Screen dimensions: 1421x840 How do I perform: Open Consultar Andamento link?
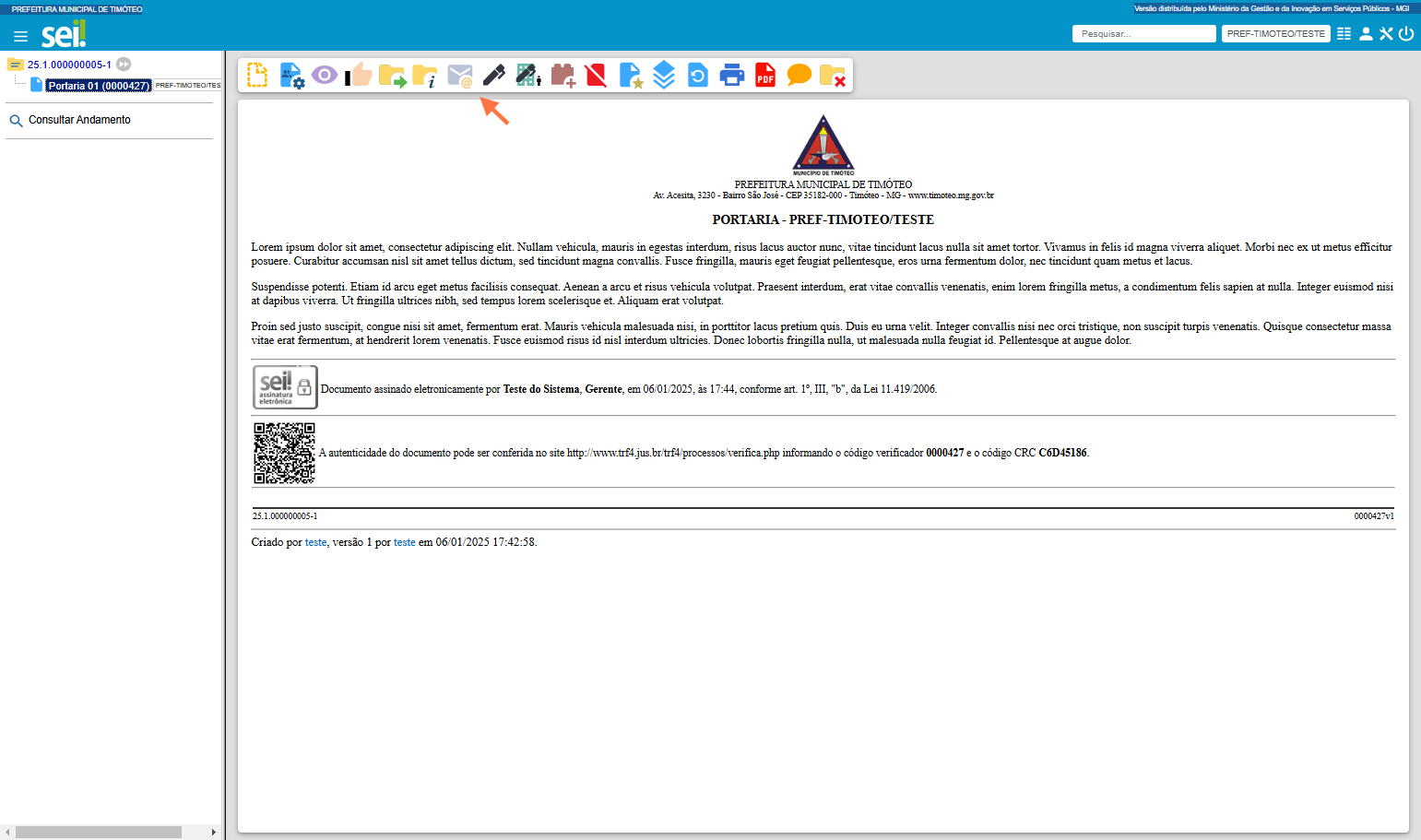point(79,120)
